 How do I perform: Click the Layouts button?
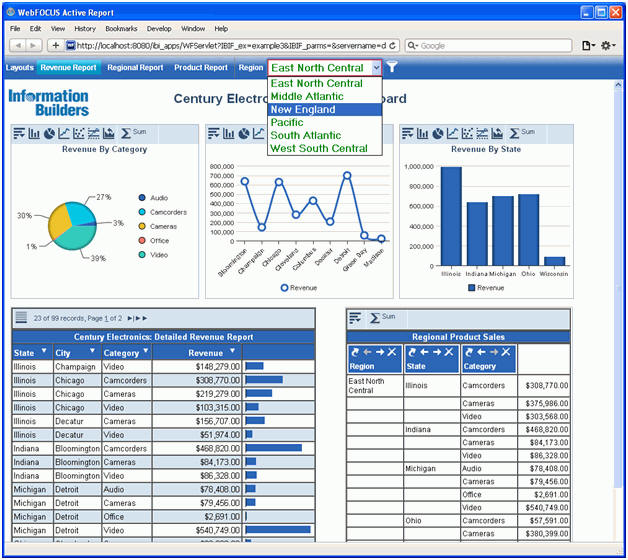(20, 68)
